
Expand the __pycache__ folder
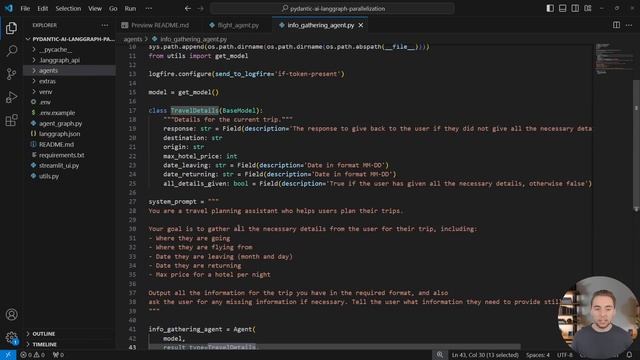[x=69, y=49]
